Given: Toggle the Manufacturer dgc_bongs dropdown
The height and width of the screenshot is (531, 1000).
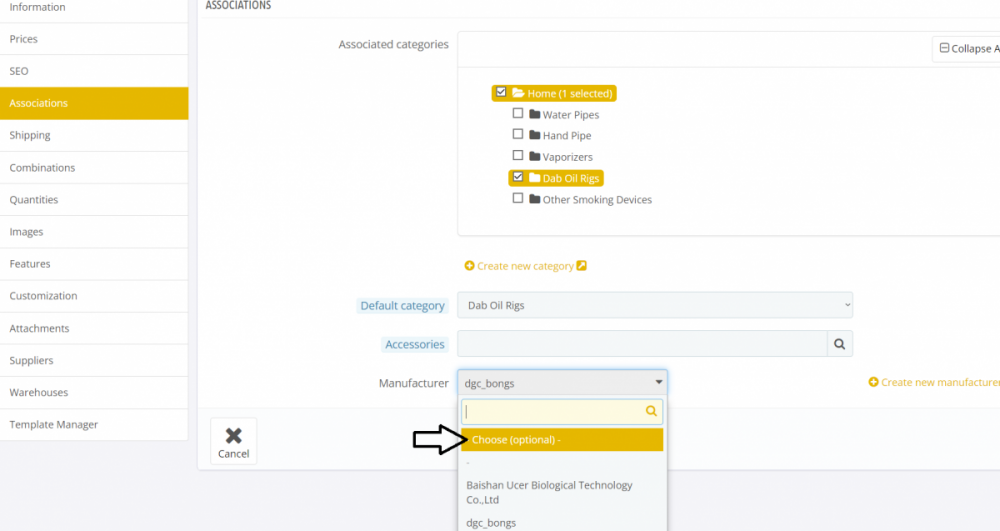Looking at the screenshot, I should click(x=562, y=382).
